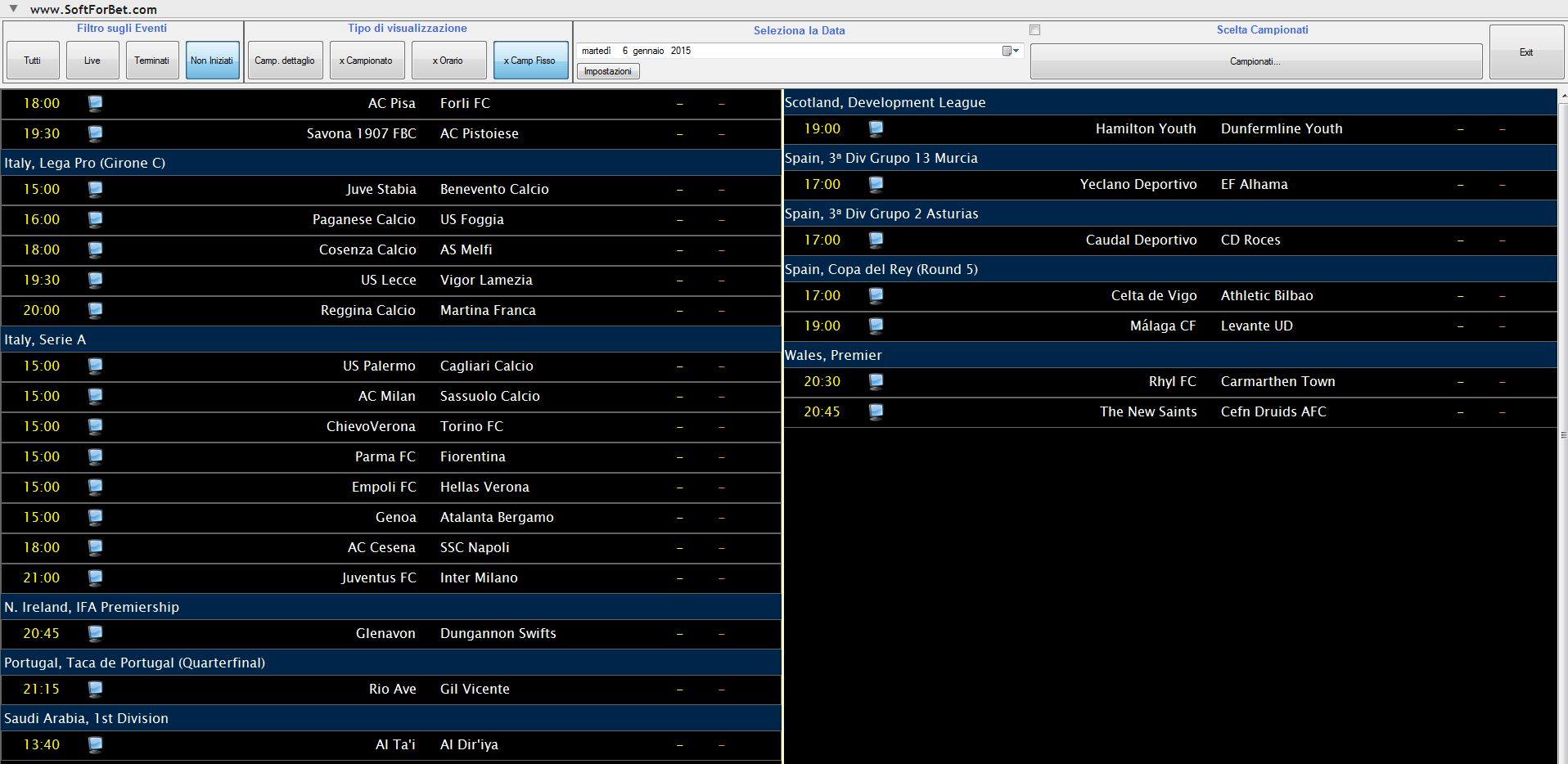This screenshot has width=1568, height=764.
Task: Click Inter Milano team name
Action: pyautogui.click(x=479, y=577)
